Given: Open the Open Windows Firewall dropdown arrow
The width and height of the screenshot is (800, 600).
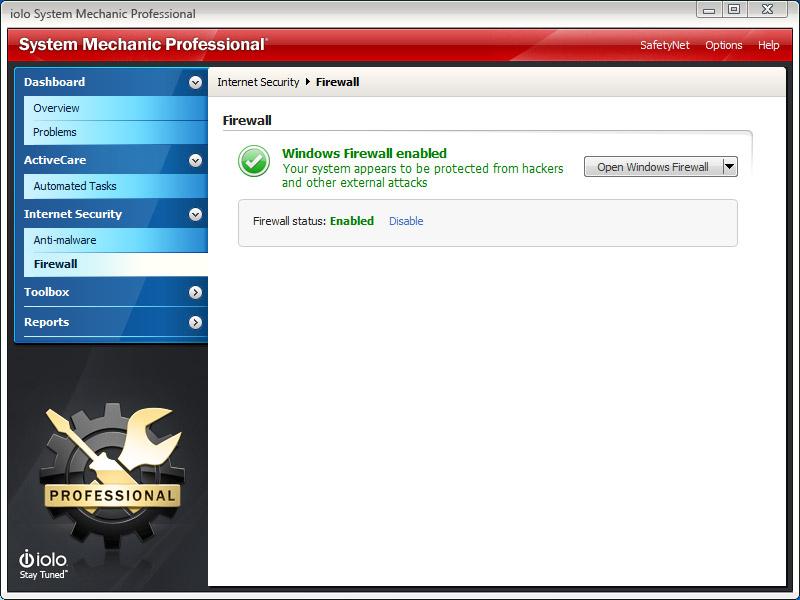Looking at the screenshot, I should tap(728, 166).
